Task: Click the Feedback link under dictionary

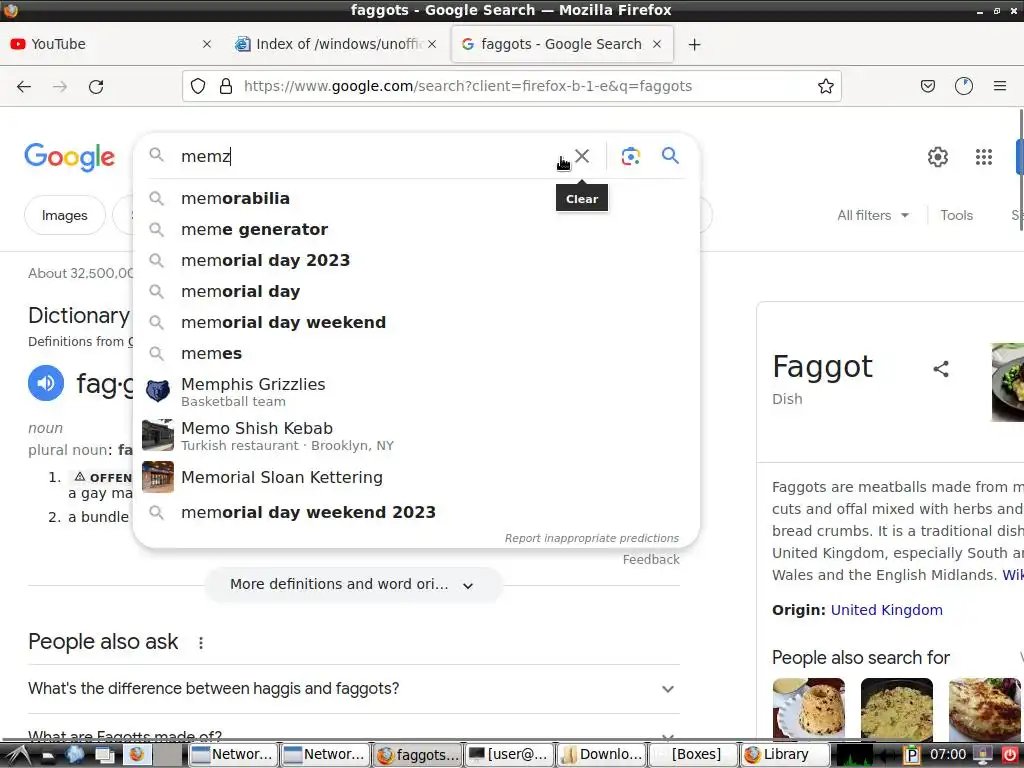Action: point(651,560)
